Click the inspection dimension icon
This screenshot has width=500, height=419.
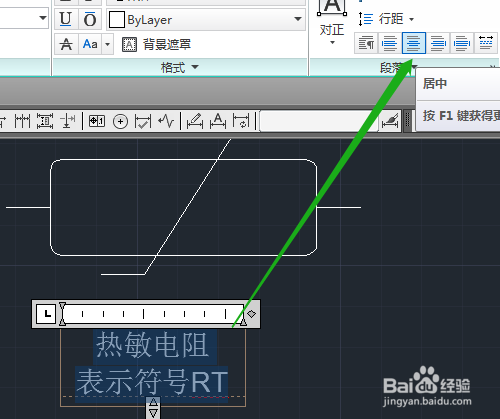click(143, 121)
